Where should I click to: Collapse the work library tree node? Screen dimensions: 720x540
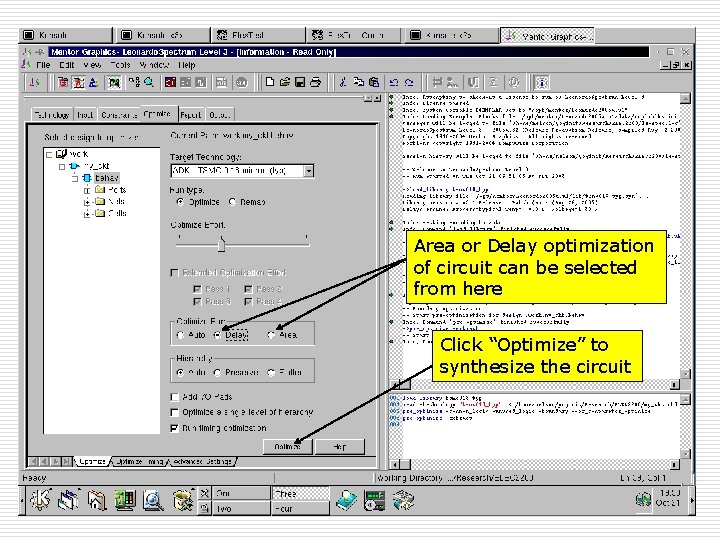(49, 154)
